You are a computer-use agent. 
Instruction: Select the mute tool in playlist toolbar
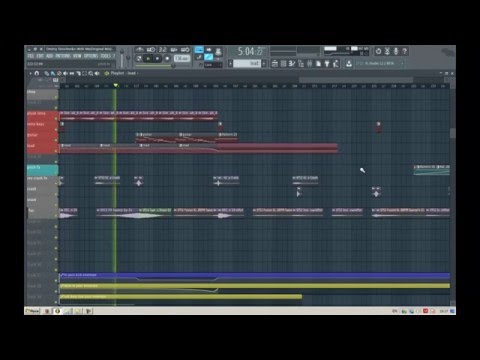coord(65,73)
